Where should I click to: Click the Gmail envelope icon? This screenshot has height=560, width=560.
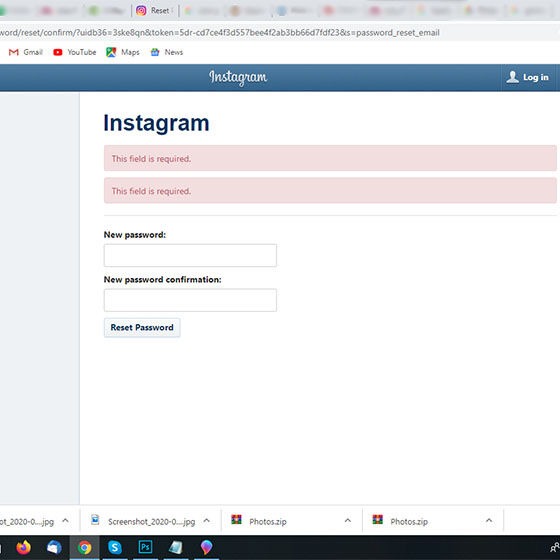14,52
